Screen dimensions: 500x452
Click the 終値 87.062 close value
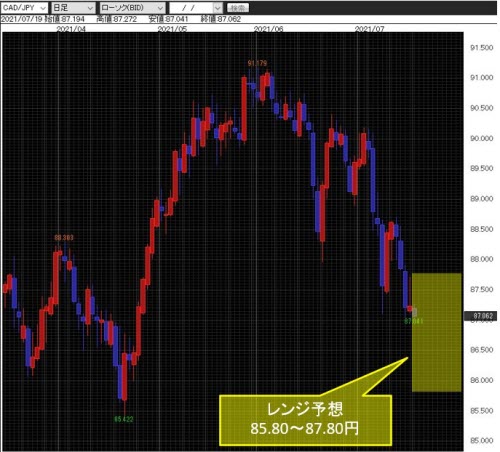tap(220, 19)
